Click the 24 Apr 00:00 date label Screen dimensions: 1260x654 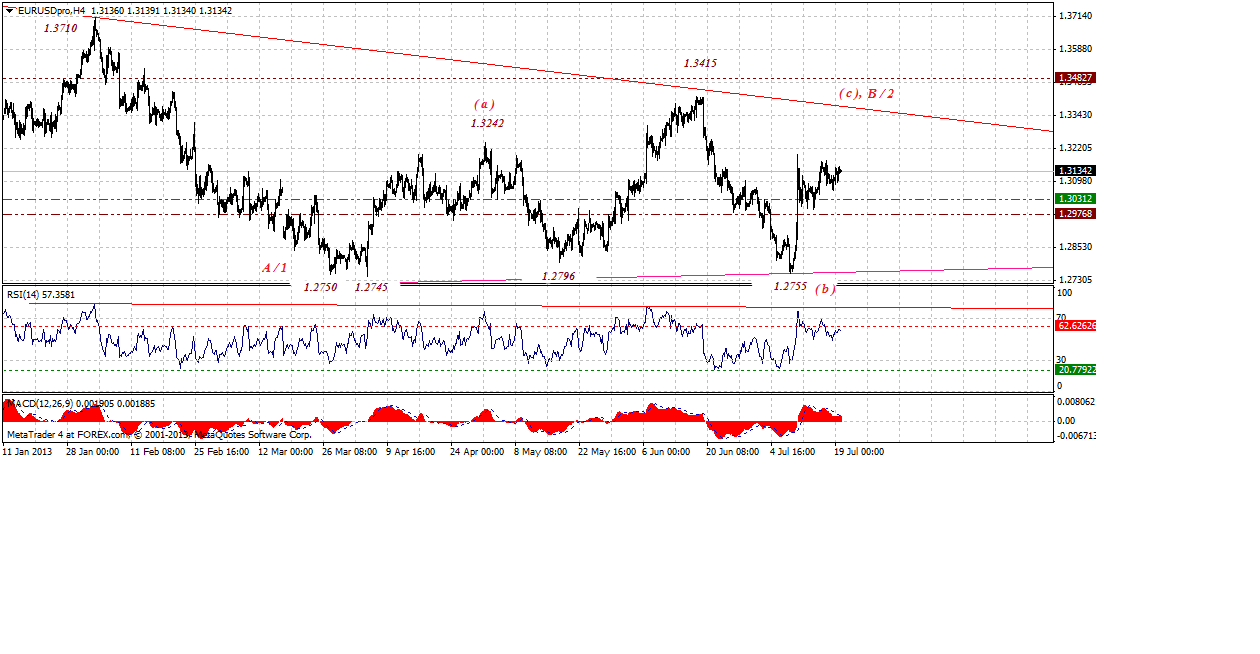pyautogui.click(x=477, y=451)
